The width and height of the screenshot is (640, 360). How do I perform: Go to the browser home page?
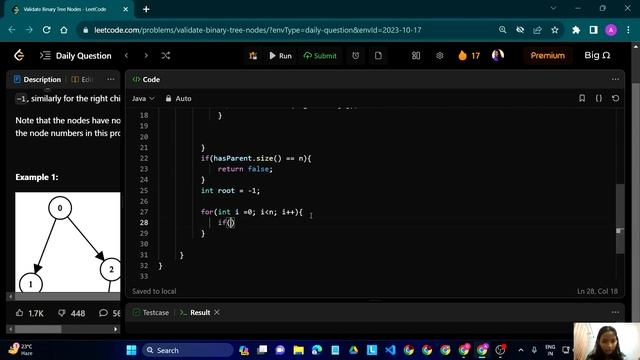64,30
